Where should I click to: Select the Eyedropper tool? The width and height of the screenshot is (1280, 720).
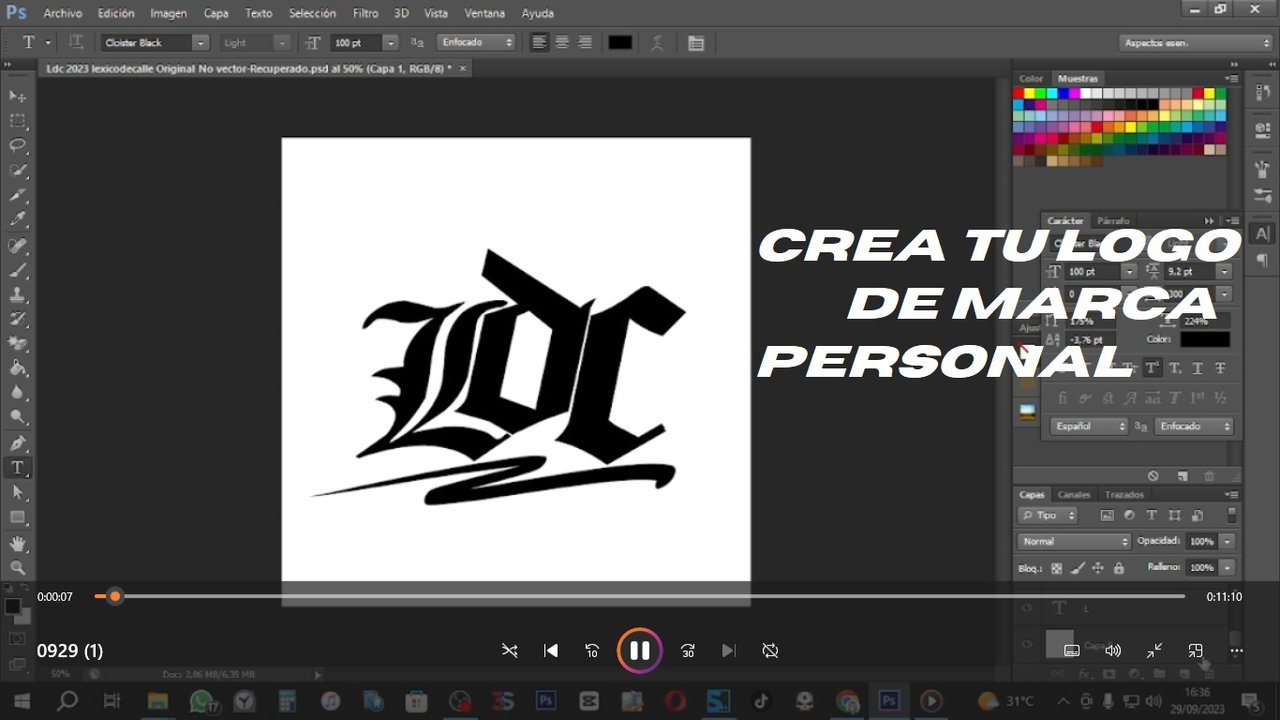point(17,220)
